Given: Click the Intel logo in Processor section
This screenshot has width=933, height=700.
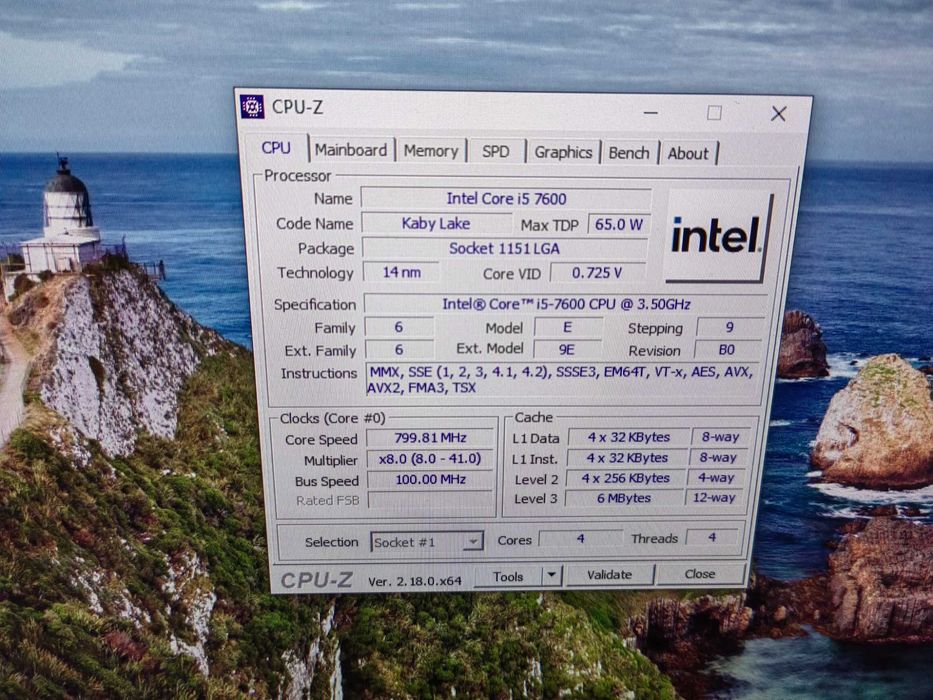Looking at the screenshot, I should pos(719,236).
